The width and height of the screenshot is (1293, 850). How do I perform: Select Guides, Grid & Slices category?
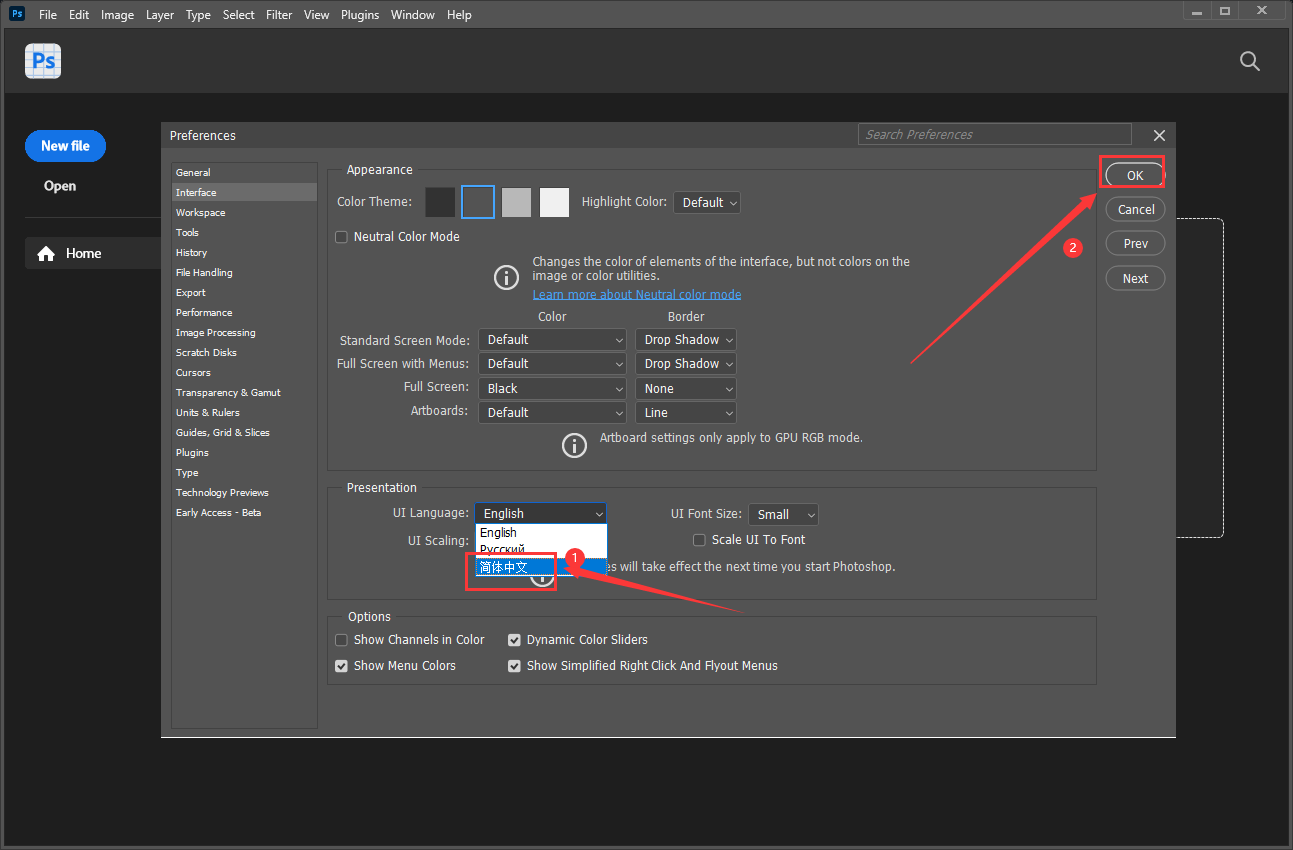point(244,433)
